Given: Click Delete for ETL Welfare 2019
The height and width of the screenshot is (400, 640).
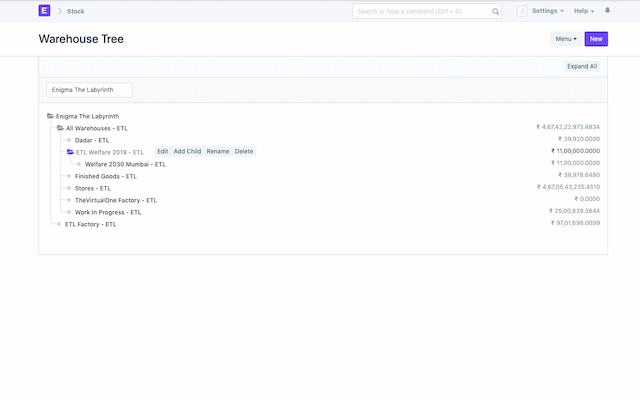Looking at the screenshot, I should 244,152.
